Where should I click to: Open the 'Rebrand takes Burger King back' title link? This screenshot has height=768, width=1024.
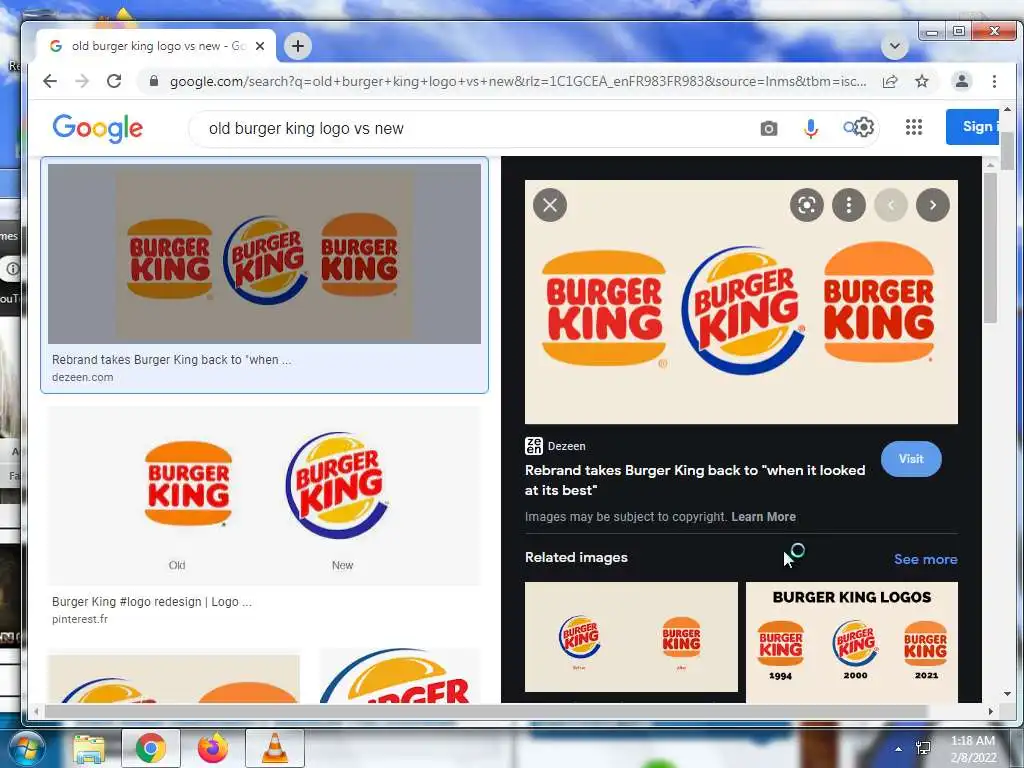695,480
